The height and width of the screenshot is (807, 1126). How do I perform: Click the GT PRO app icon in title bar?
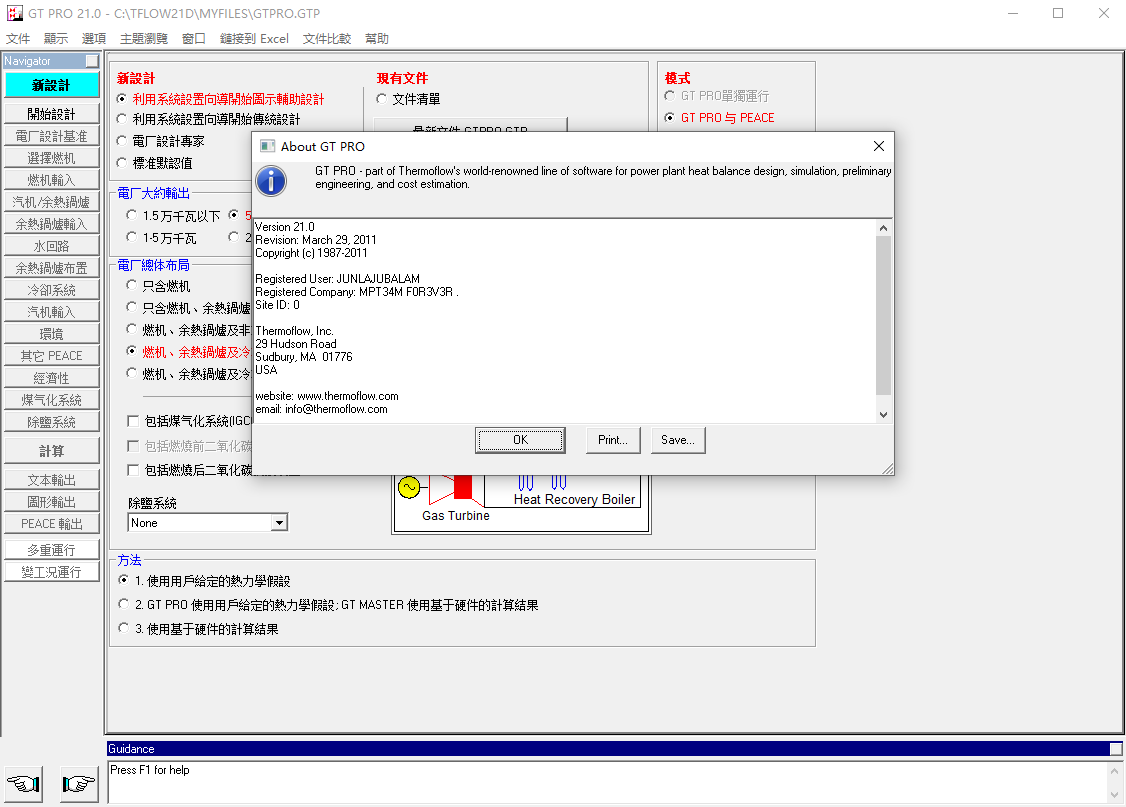[x=14, y=13]
